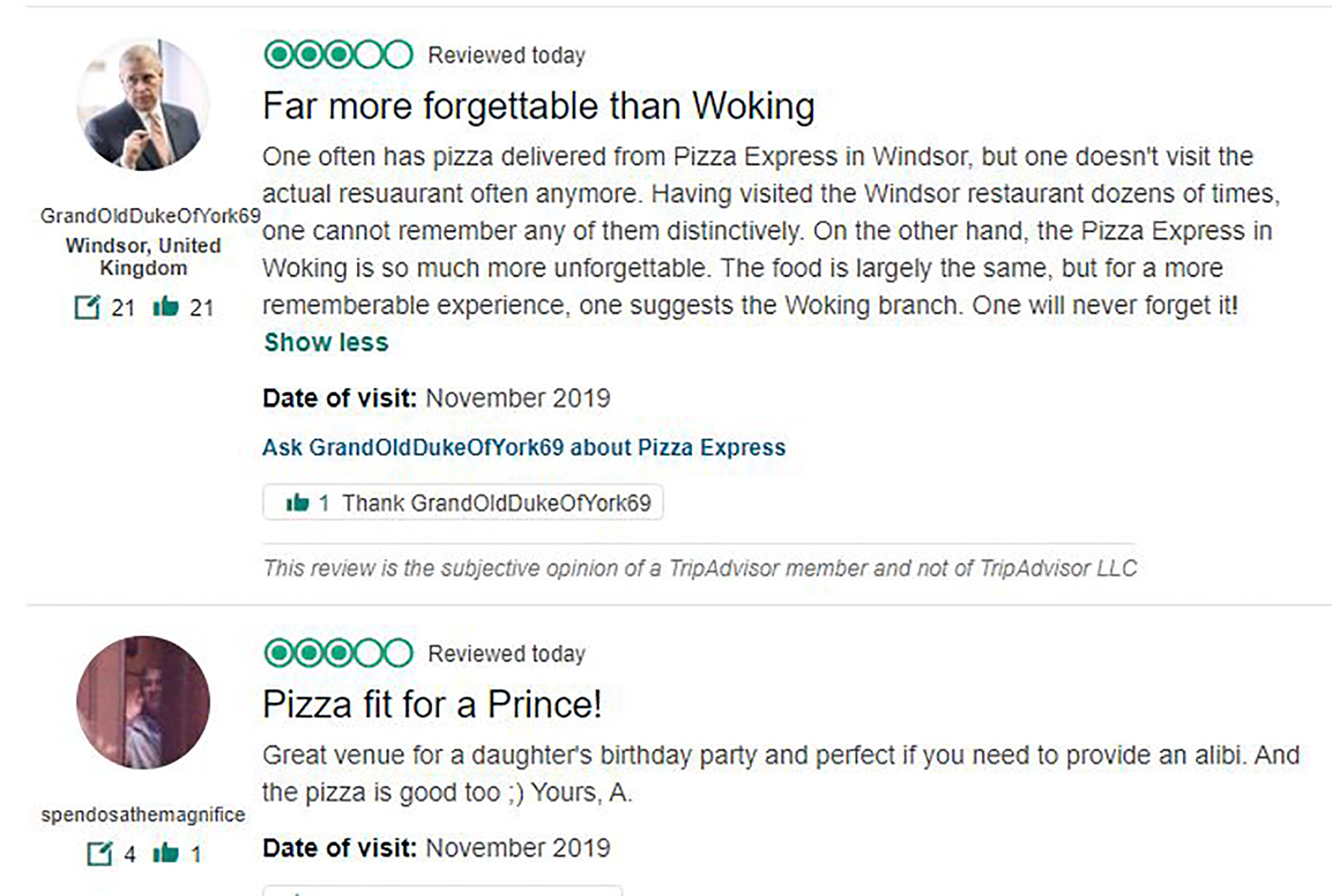Click the helpful votes thumbs-up showing 21
This screenshot has width=1332, height=896.
166,307
